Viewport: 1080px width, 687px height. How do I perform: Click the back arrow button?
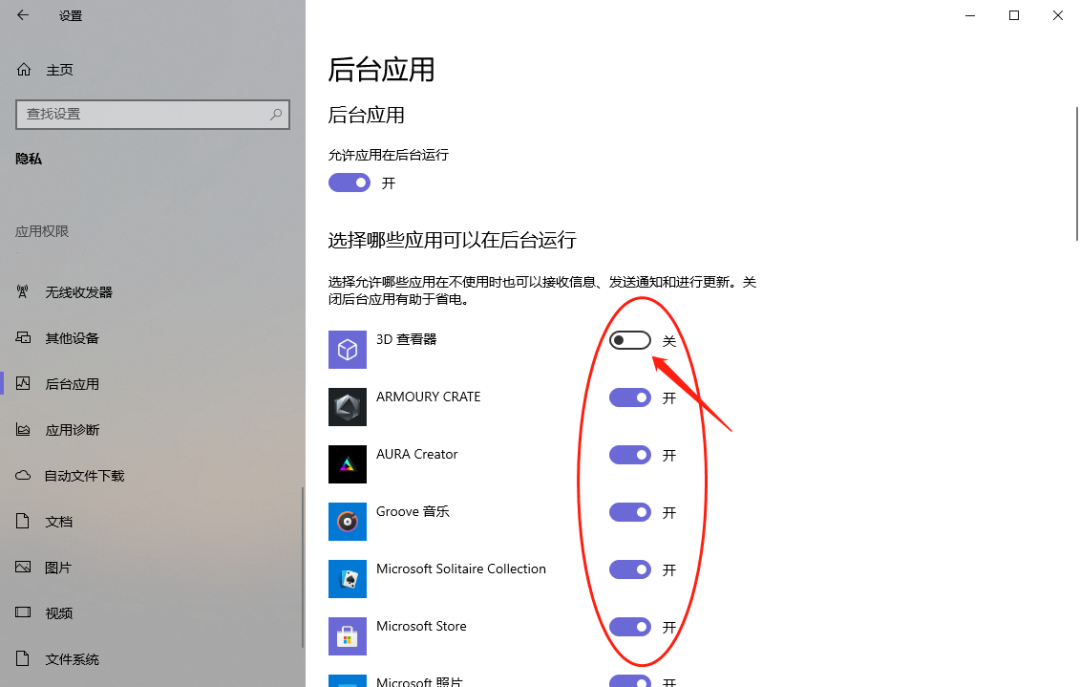point(22,15)
